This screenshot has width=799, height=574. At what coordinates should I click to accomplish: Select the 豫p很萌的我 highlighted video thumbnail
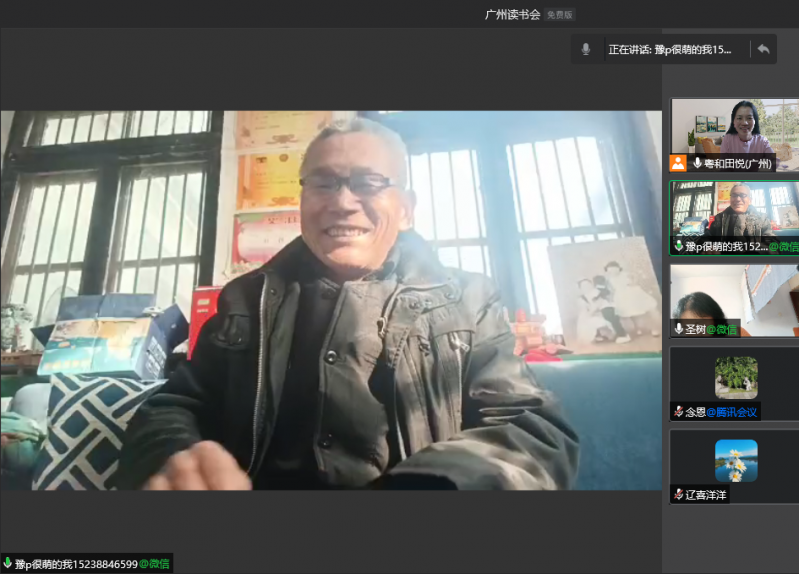tap(735, 210)
